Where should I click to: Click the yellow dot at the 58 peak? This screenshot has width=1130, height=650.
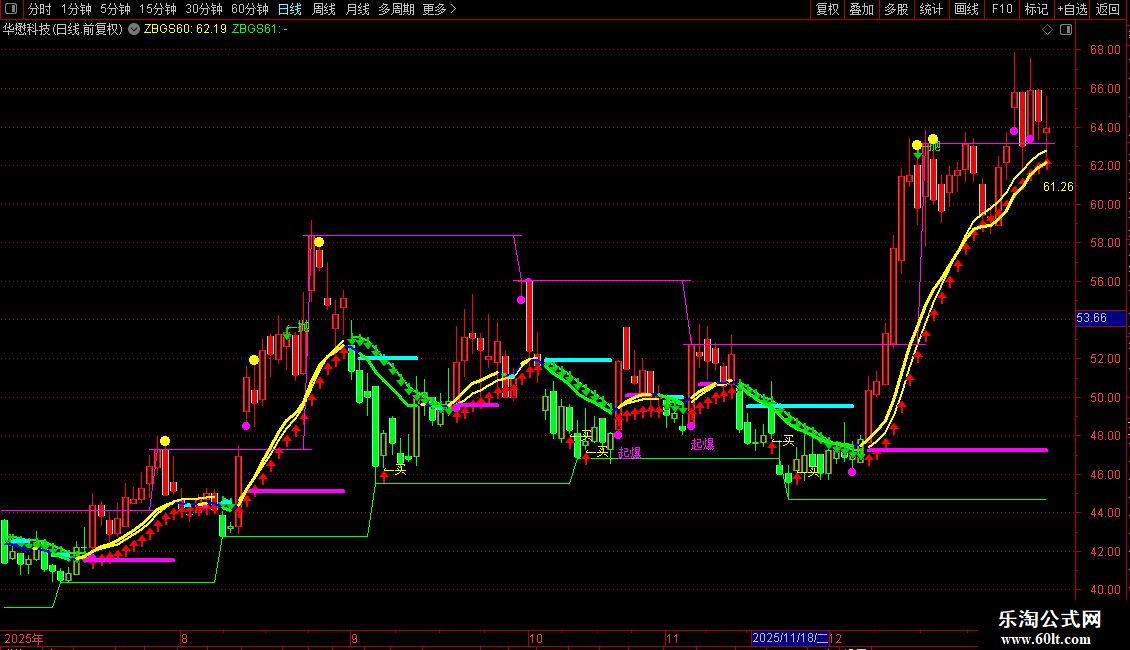[319, 242]
